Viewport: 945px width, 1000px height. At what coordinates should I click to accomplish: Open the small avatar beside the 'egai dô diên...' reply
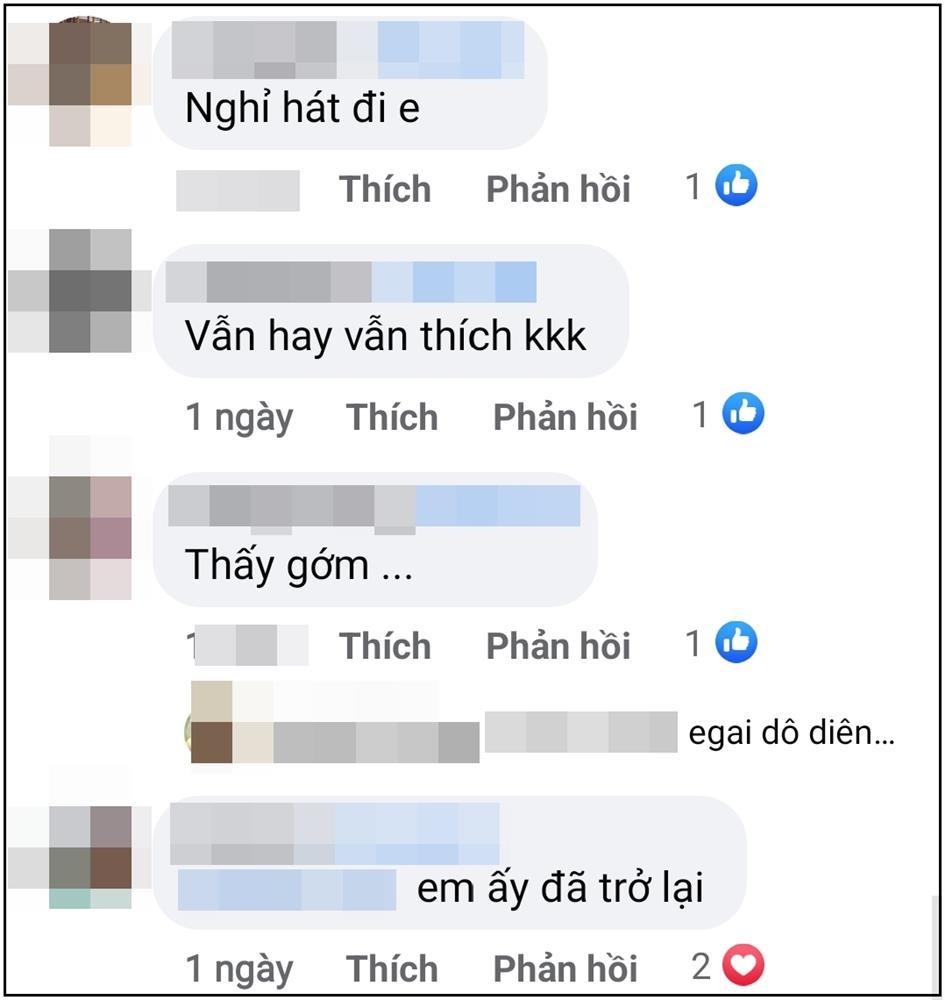click(211, 722)
